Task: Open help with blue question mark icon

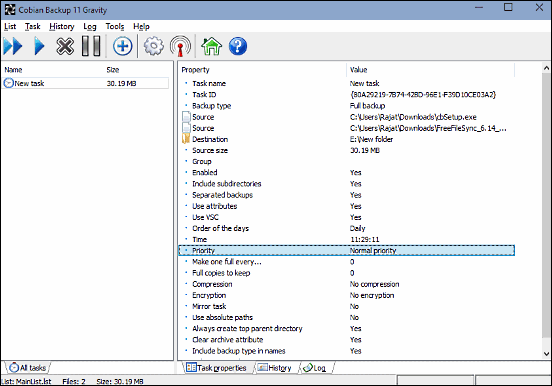Action: (238, 46)
